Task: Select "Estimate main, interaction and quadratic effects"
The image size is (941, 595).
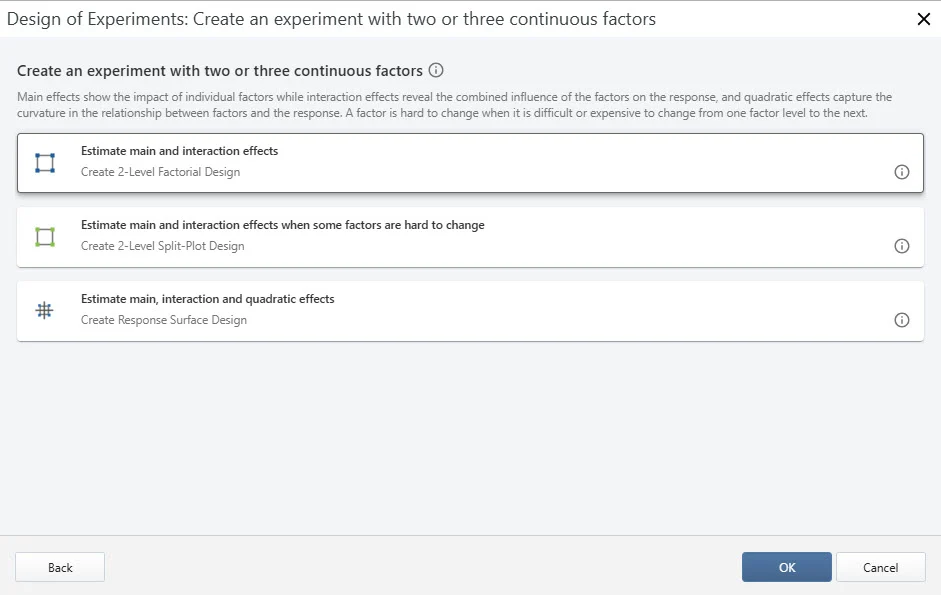Action: 207,299
